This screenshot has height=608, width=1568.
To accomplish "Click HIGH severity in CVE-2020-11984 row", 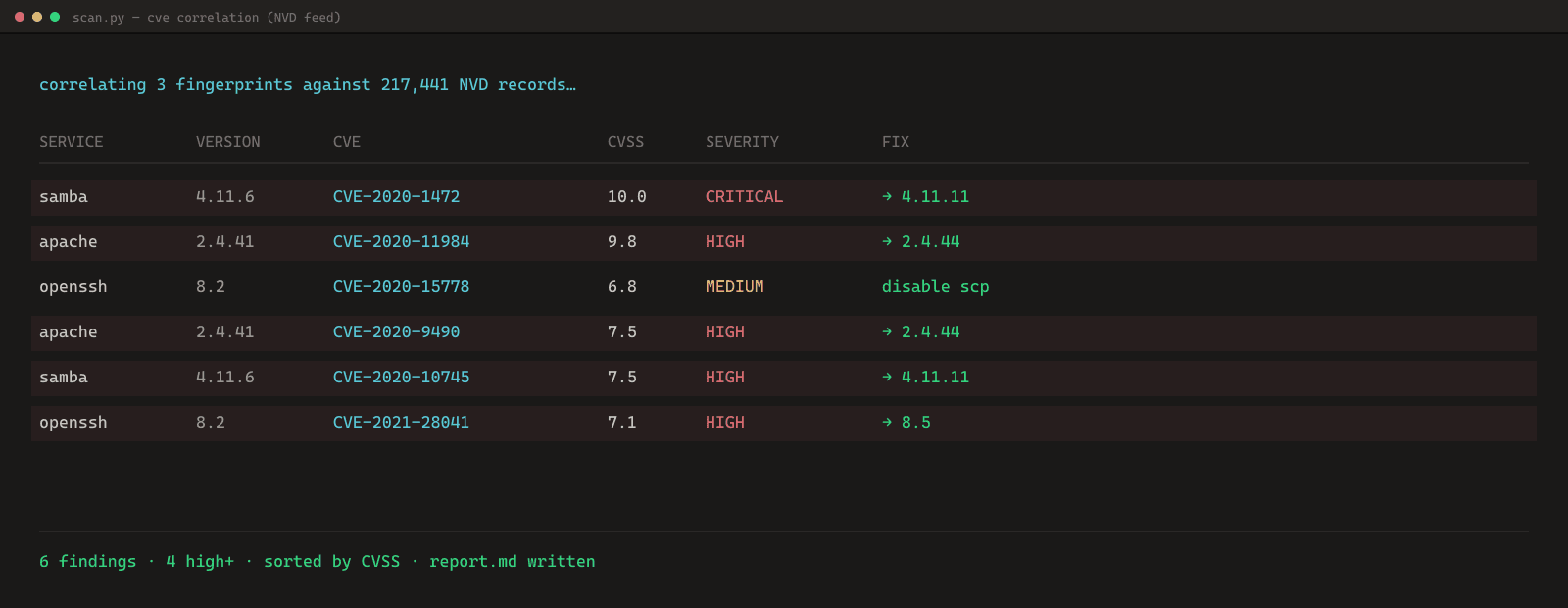I will [x=725, y=242].
